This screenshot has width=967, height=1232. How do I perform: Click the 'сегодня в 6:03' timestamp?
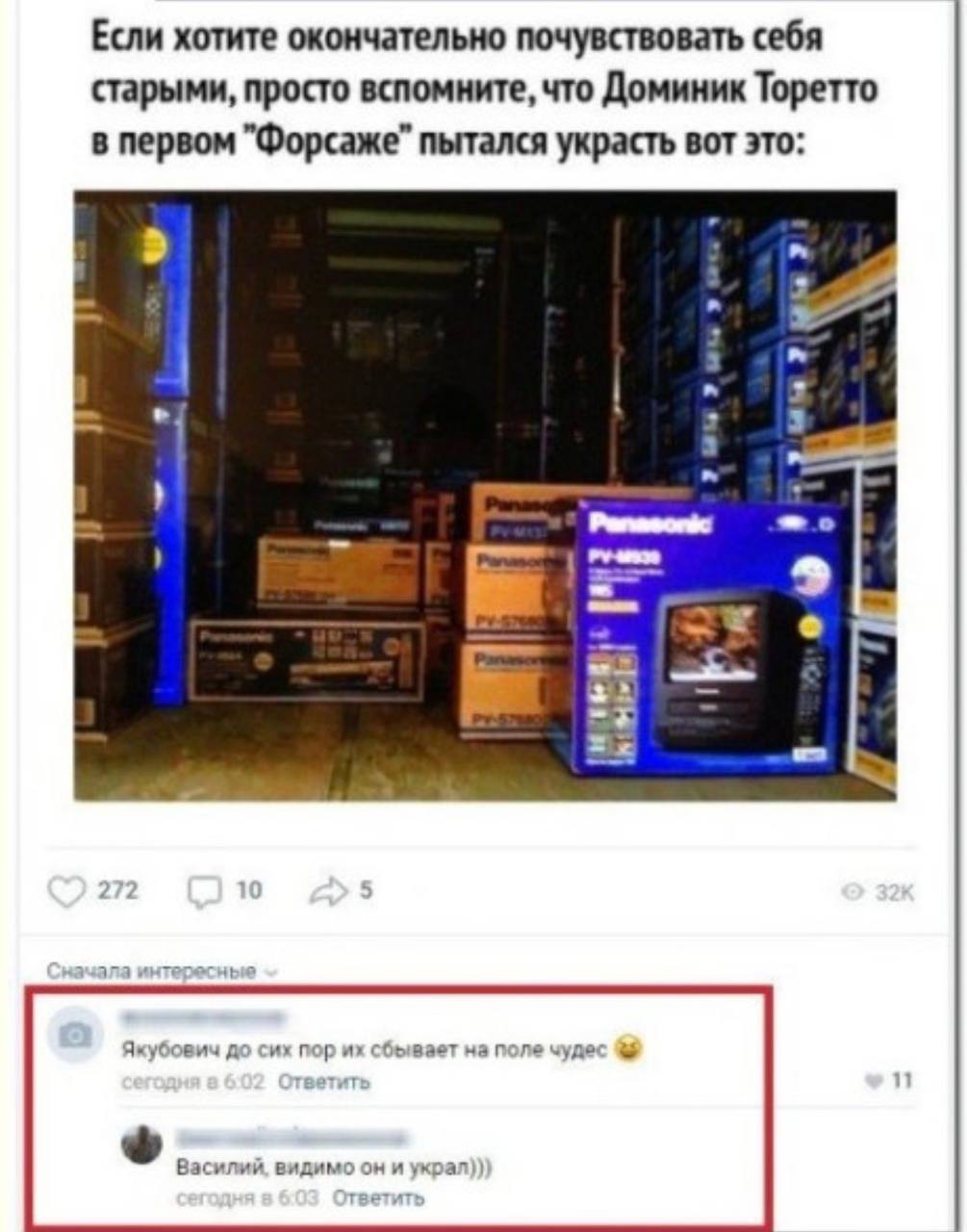[248, 1197]
